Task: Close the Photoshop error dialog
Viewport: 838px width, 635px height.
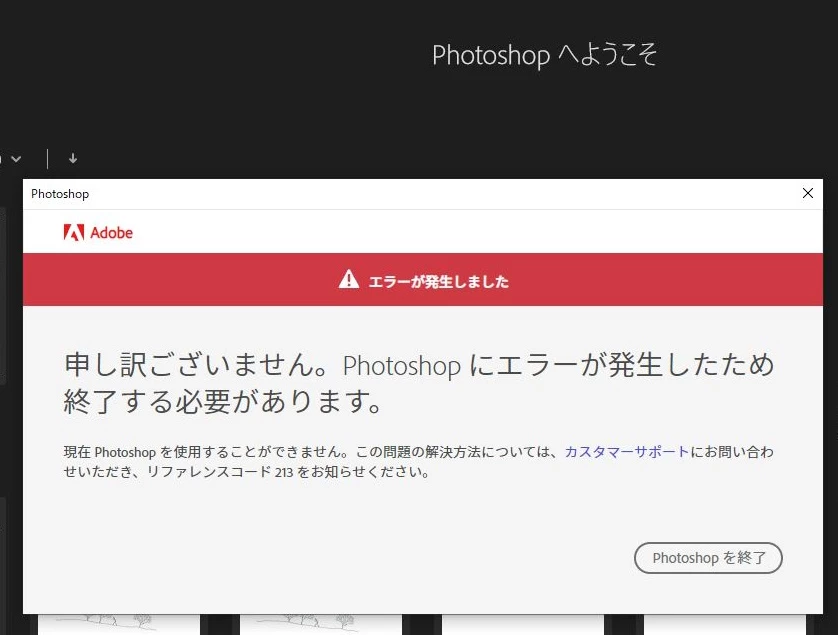Action: (x=808, y=193)
